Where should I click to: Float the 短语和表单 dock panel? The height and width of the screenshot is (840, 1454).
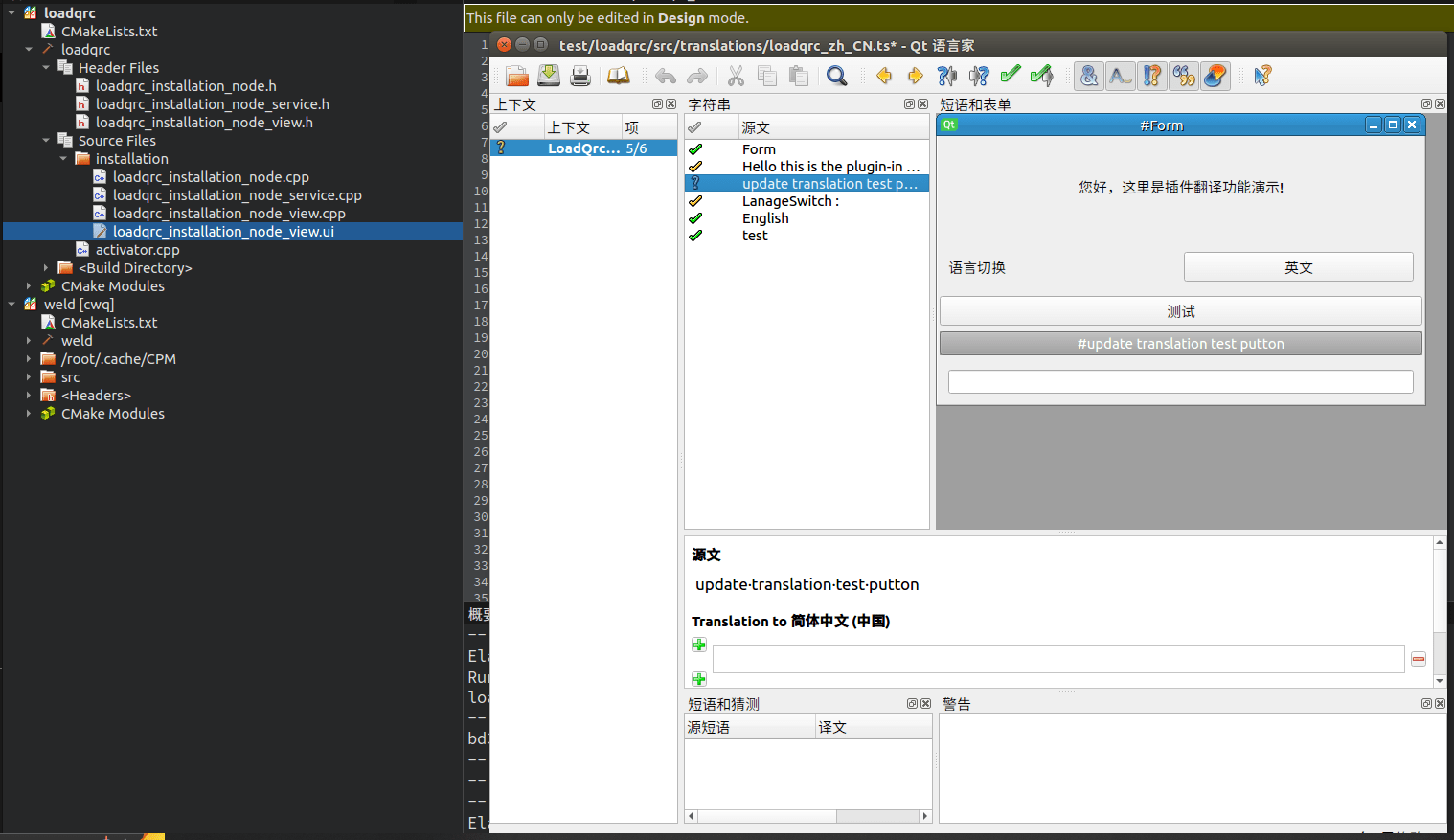click(x=1426, y=104)
